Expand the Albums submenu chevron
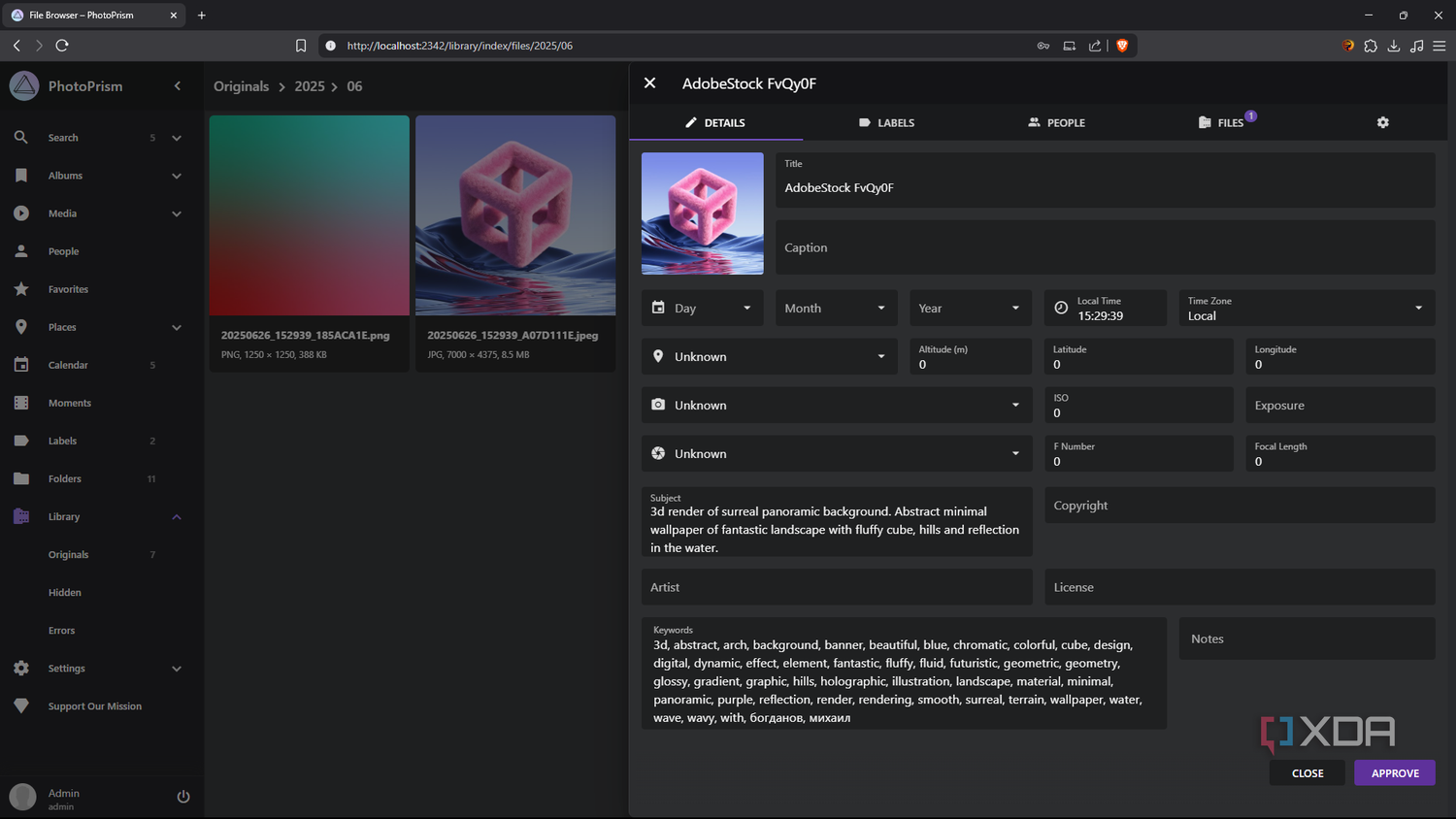 177,176
